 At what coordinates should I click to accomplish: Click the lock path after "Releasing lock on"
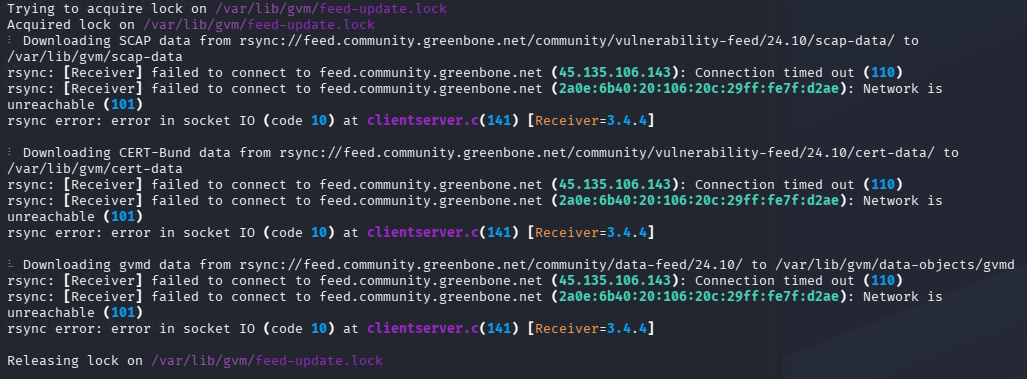click(267, 361)
